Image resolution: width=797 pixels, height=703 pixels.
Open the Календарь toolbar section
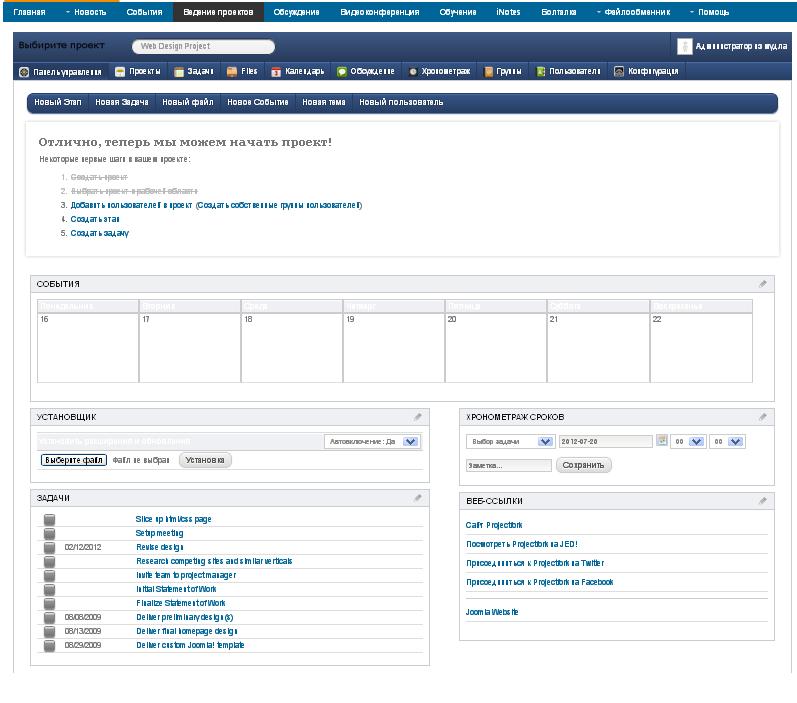tap(298, 72)
